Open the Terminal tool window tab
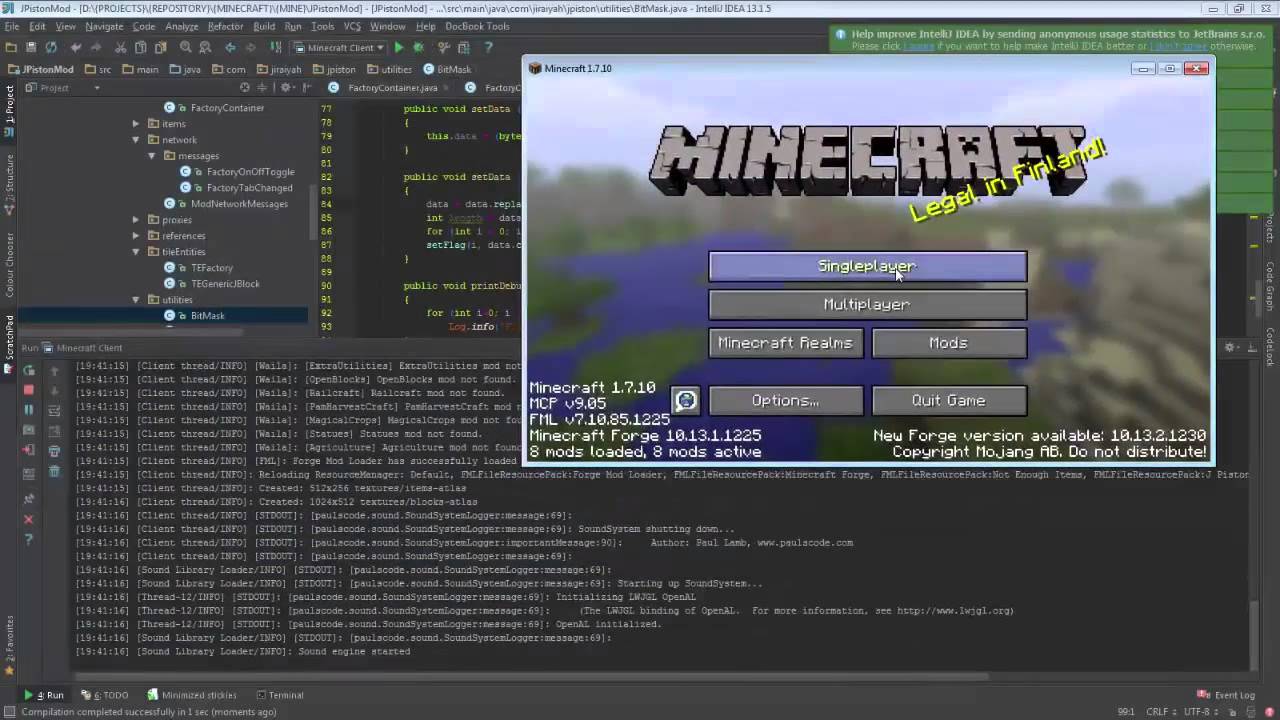Screen dimensions: 1280x720 [x=280, y=695]
